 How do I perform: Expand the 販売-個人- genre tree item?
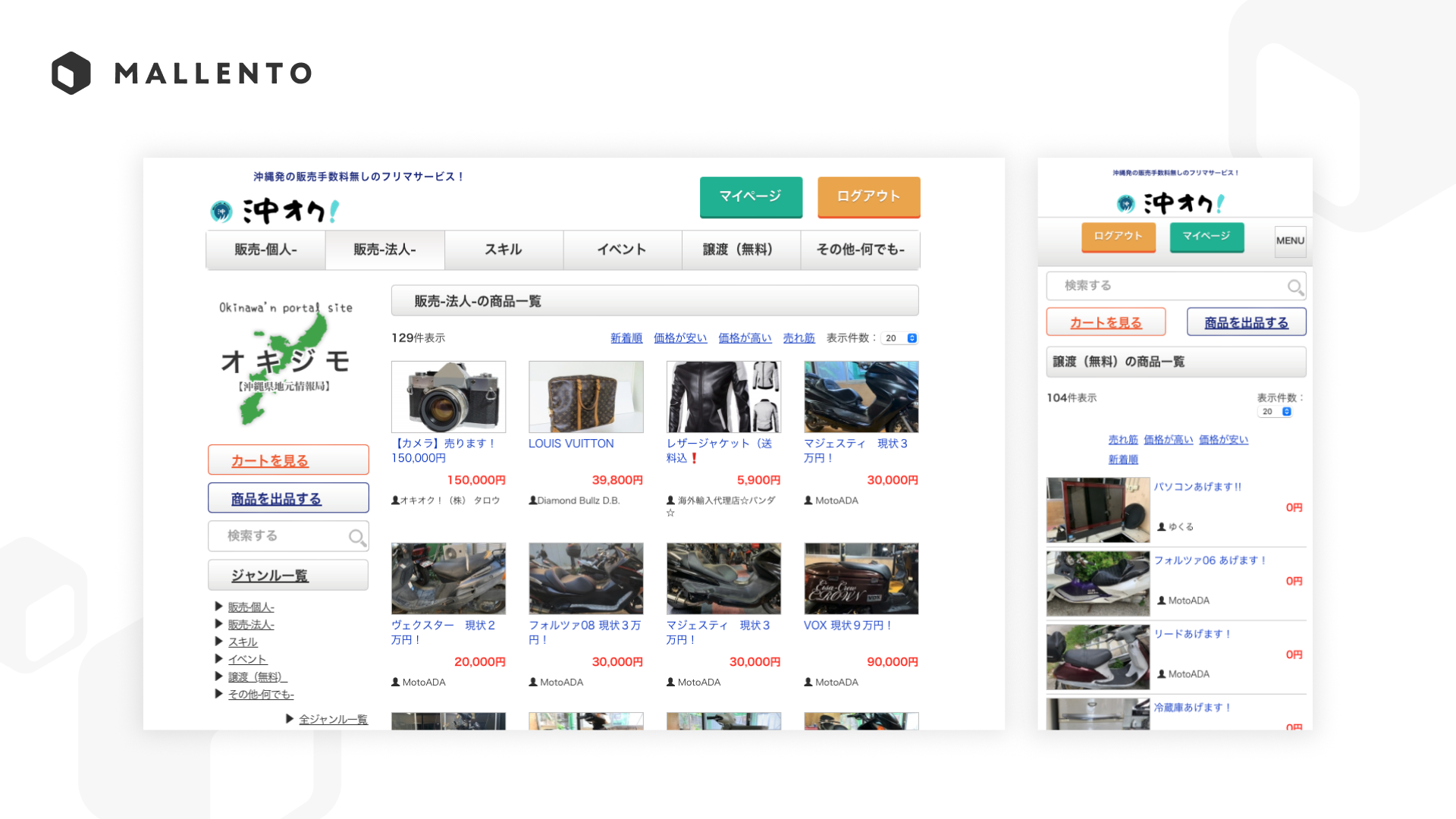click(219, 607)
